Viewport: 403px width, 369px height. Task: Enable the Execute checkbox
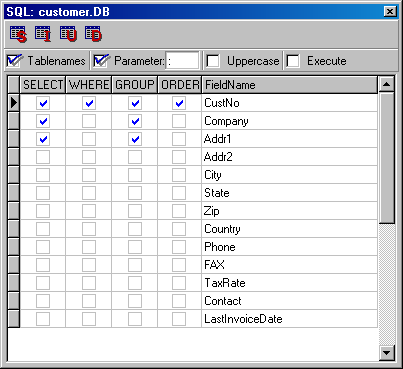tap(293, 61)
